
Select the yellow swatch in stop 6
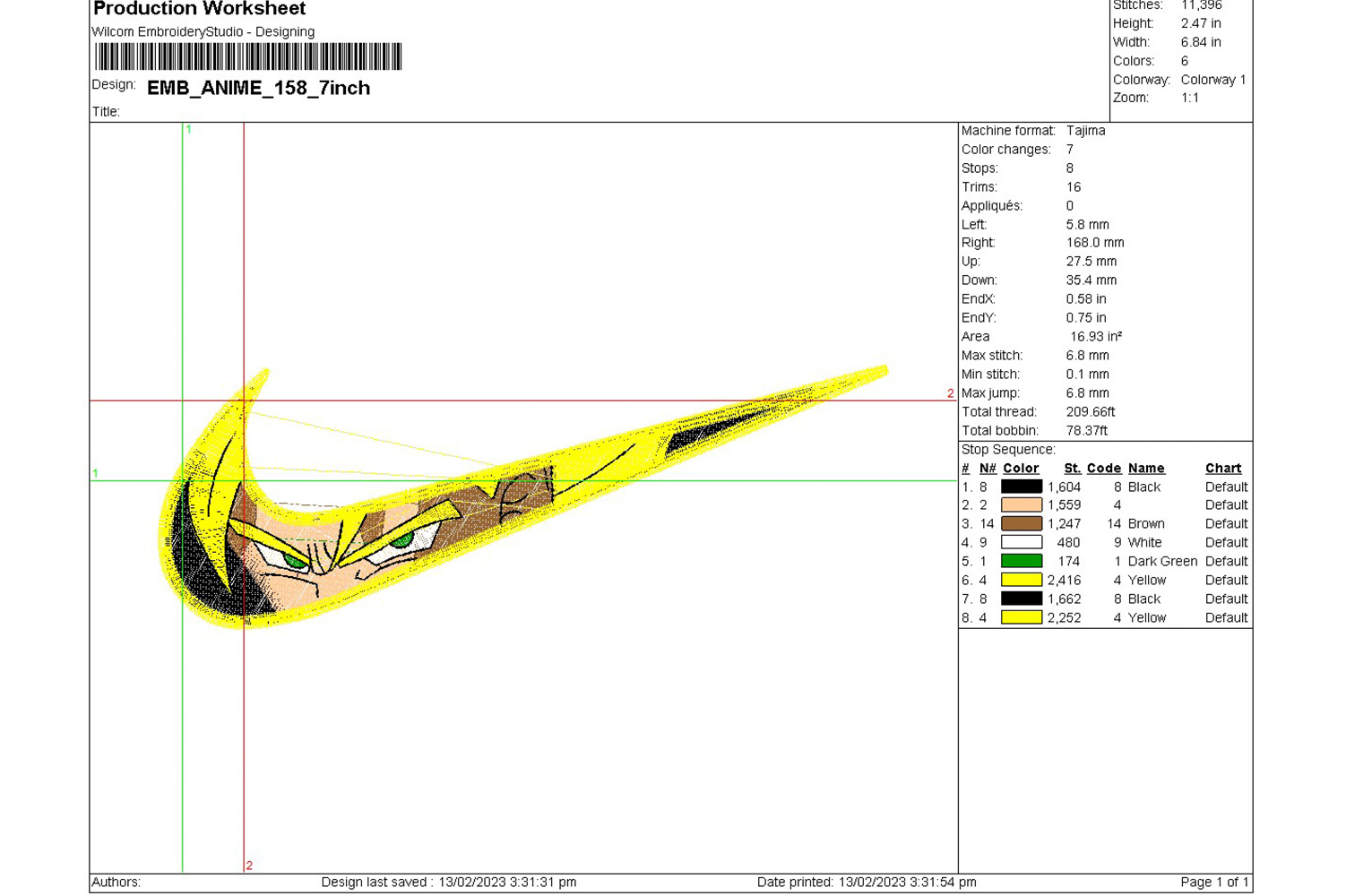click(1021, 581)
